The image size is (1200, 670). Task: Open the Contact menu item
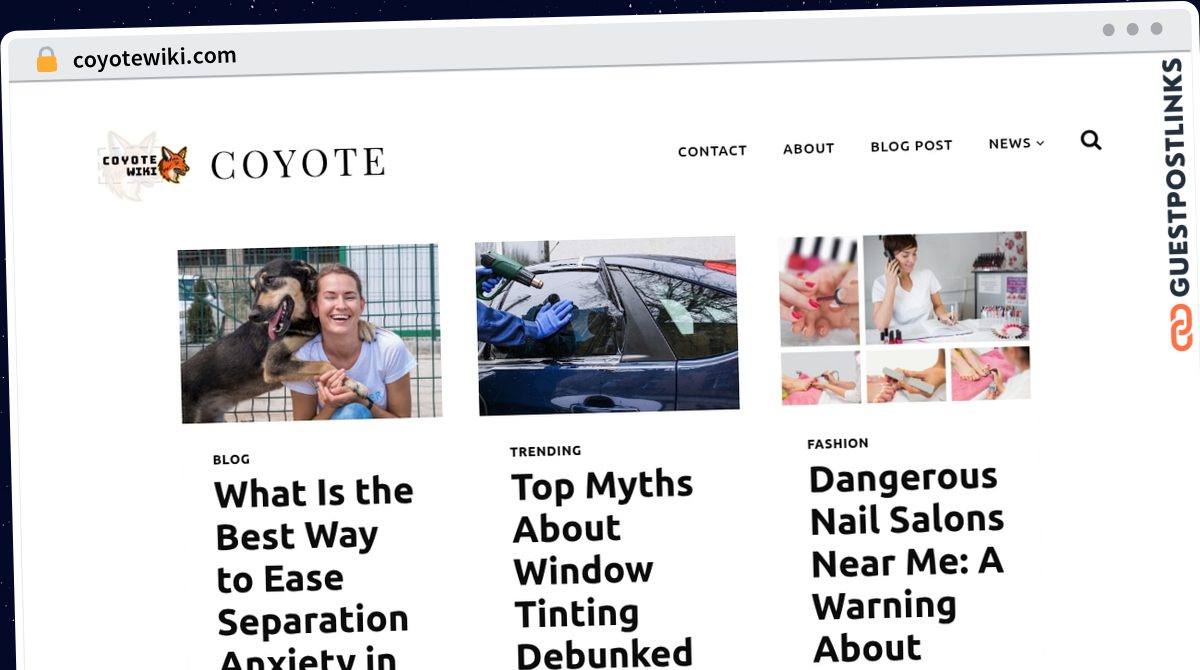pyautogui.click(x=712, y=151)
